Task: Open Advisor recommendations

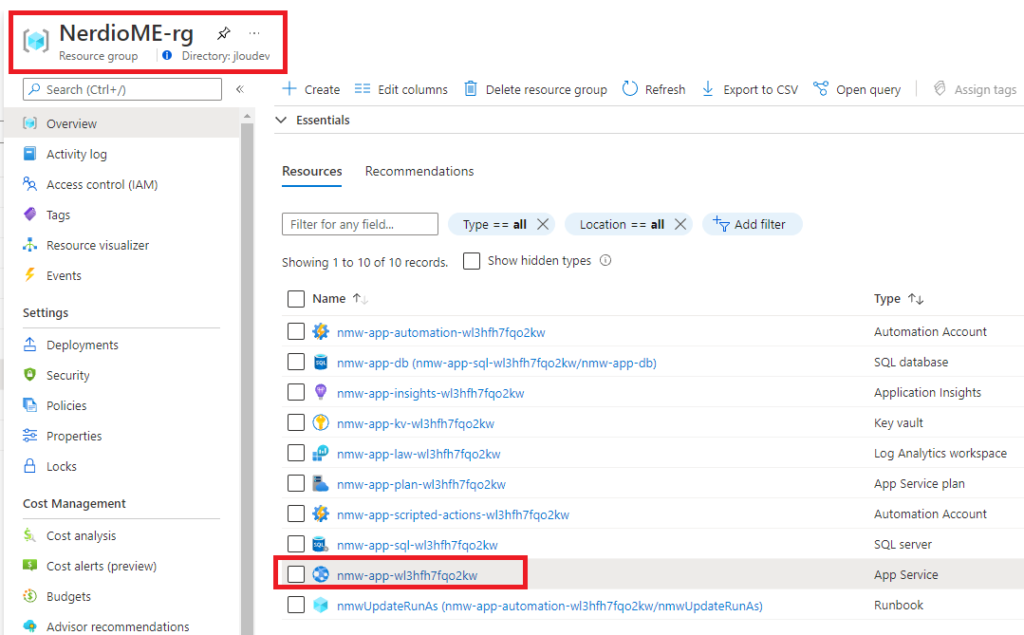Action: click(118, 627)
